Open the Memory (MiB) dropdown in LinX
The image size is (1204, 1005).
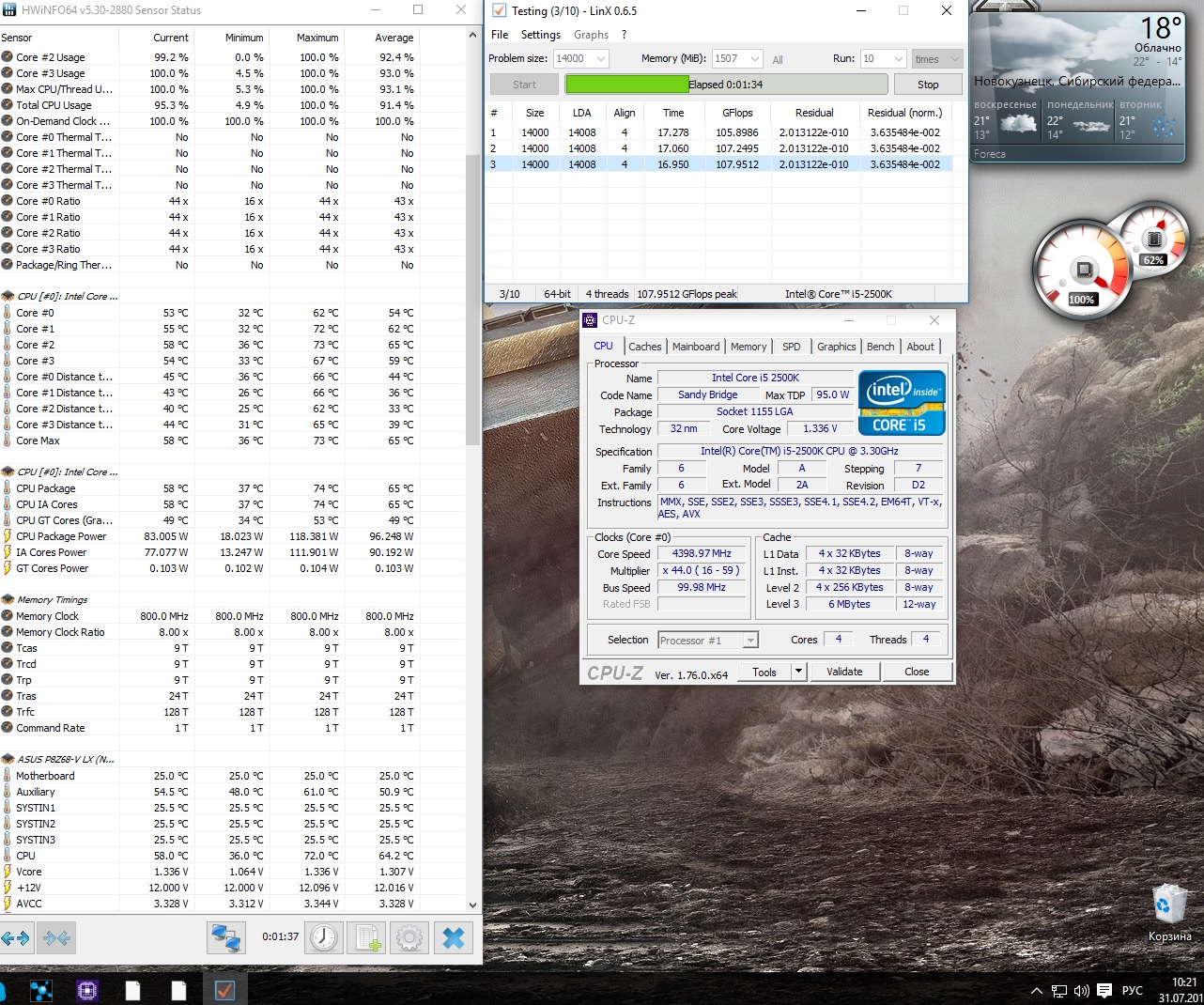tap(754, 58)
